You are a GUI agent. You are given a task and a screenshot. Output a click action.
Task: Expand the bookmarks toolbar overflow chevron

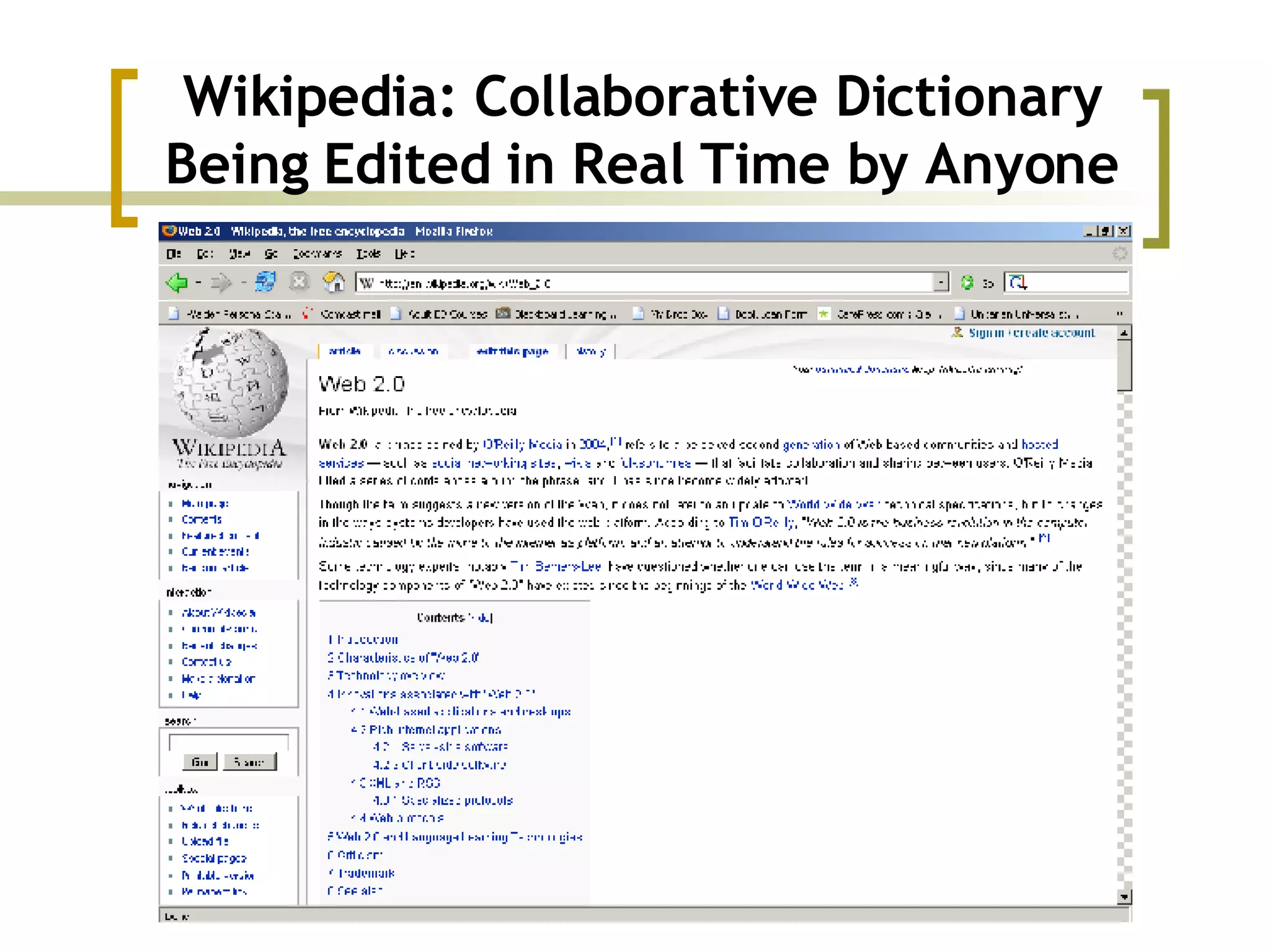point(1119,314)
